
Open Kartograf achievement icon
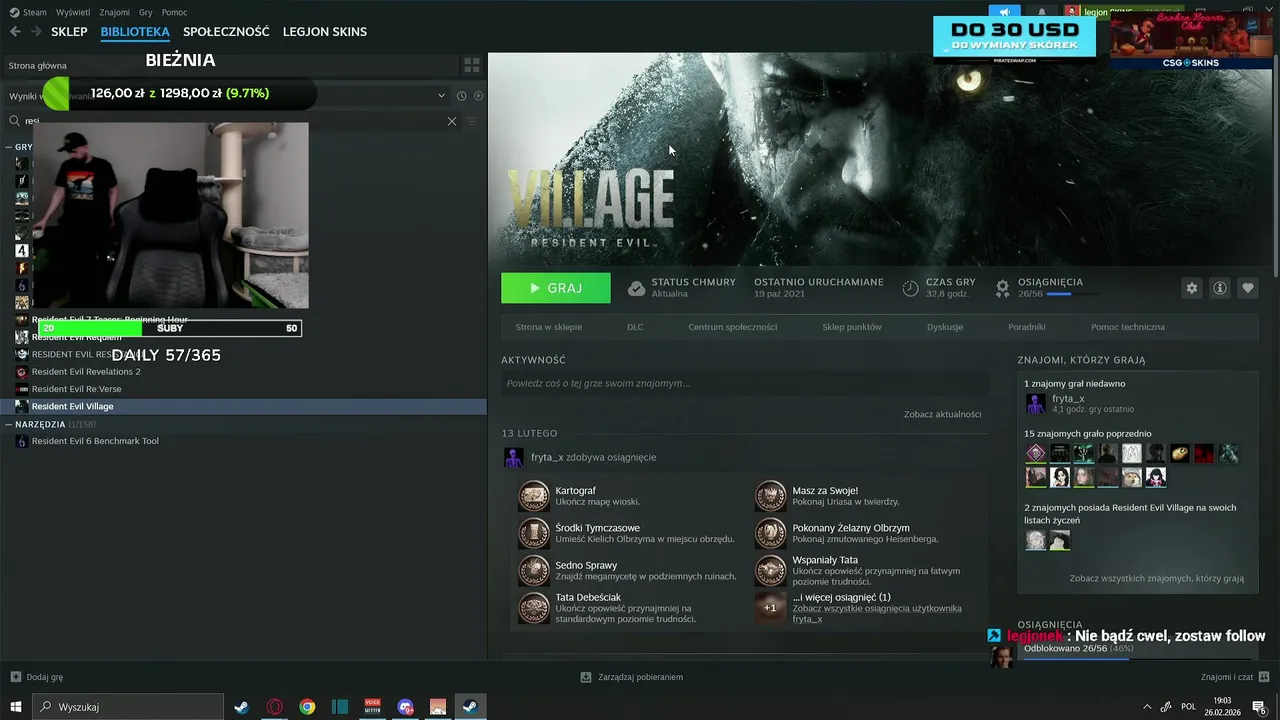534,496
